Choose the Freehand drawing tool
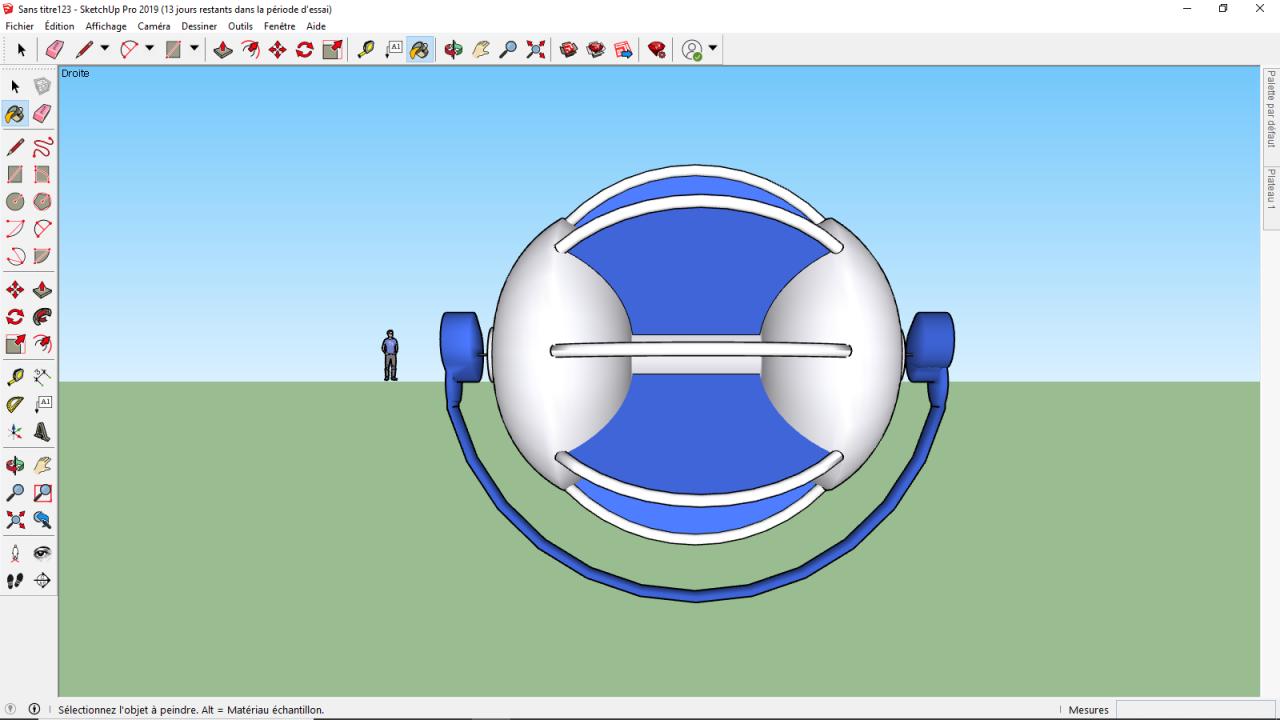 pyautogui.click(x=42, y=148)
